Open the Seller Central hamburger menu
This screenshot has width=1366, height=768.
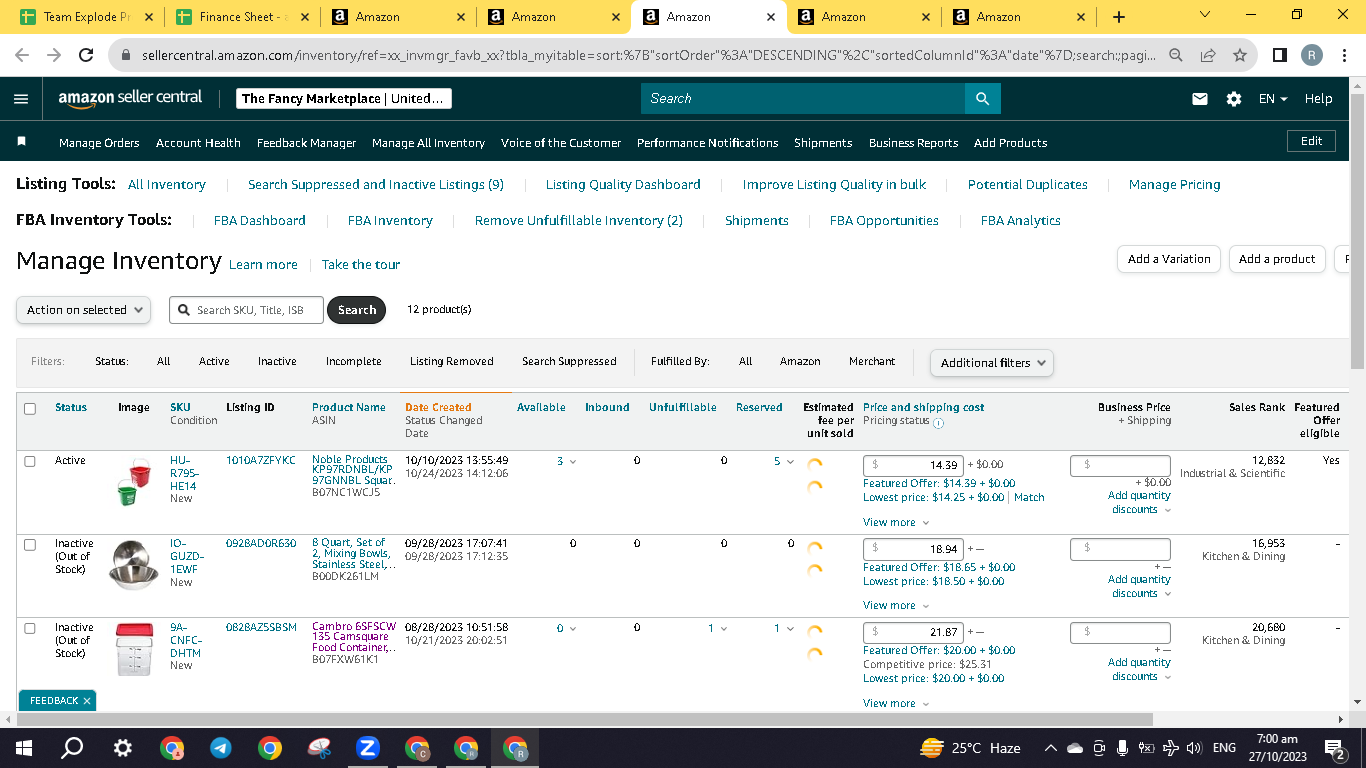[21, 99]
